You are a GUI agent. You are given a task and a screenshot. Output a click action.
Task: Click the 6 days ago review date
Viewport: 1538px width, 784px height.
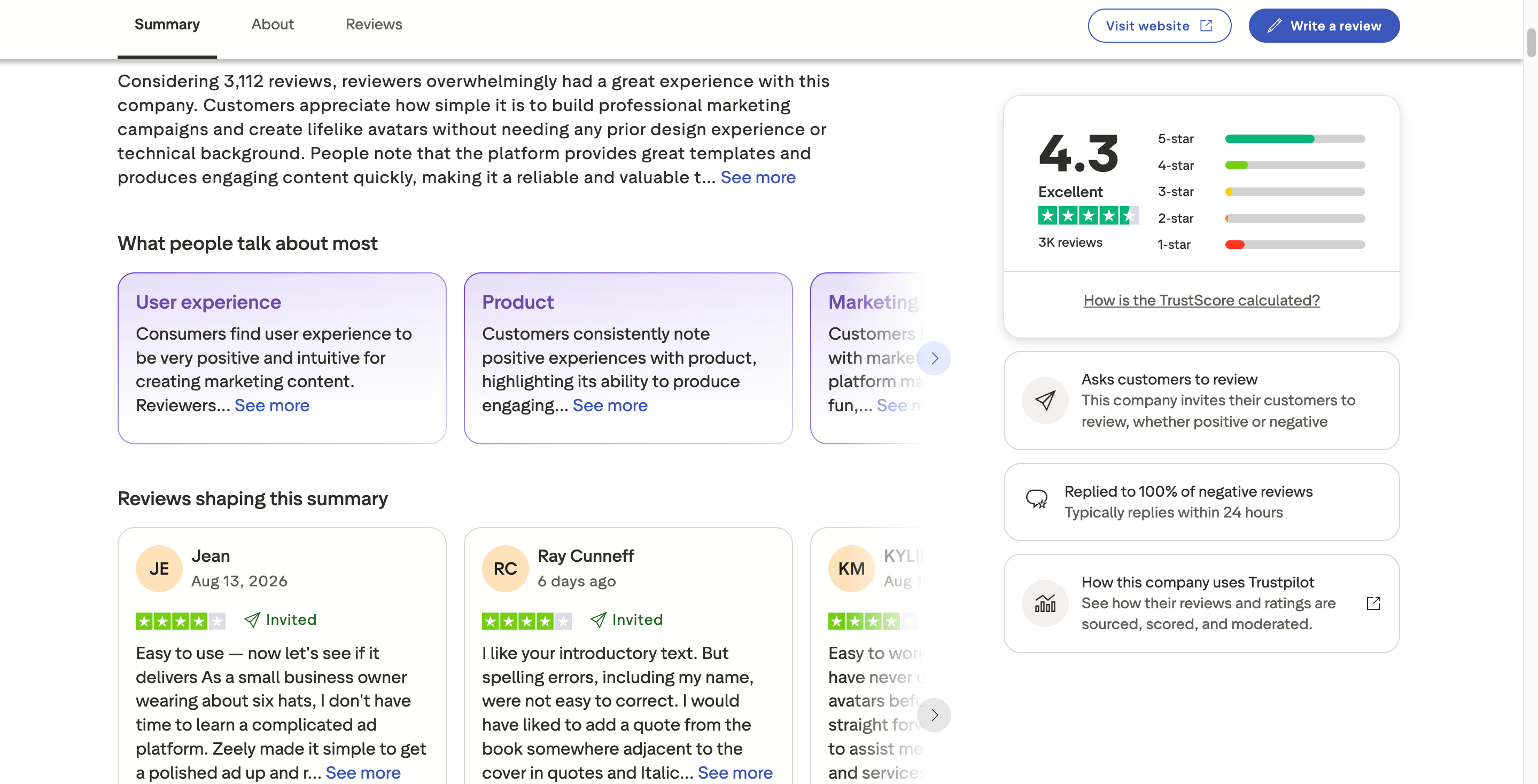[x=576, y=581]
